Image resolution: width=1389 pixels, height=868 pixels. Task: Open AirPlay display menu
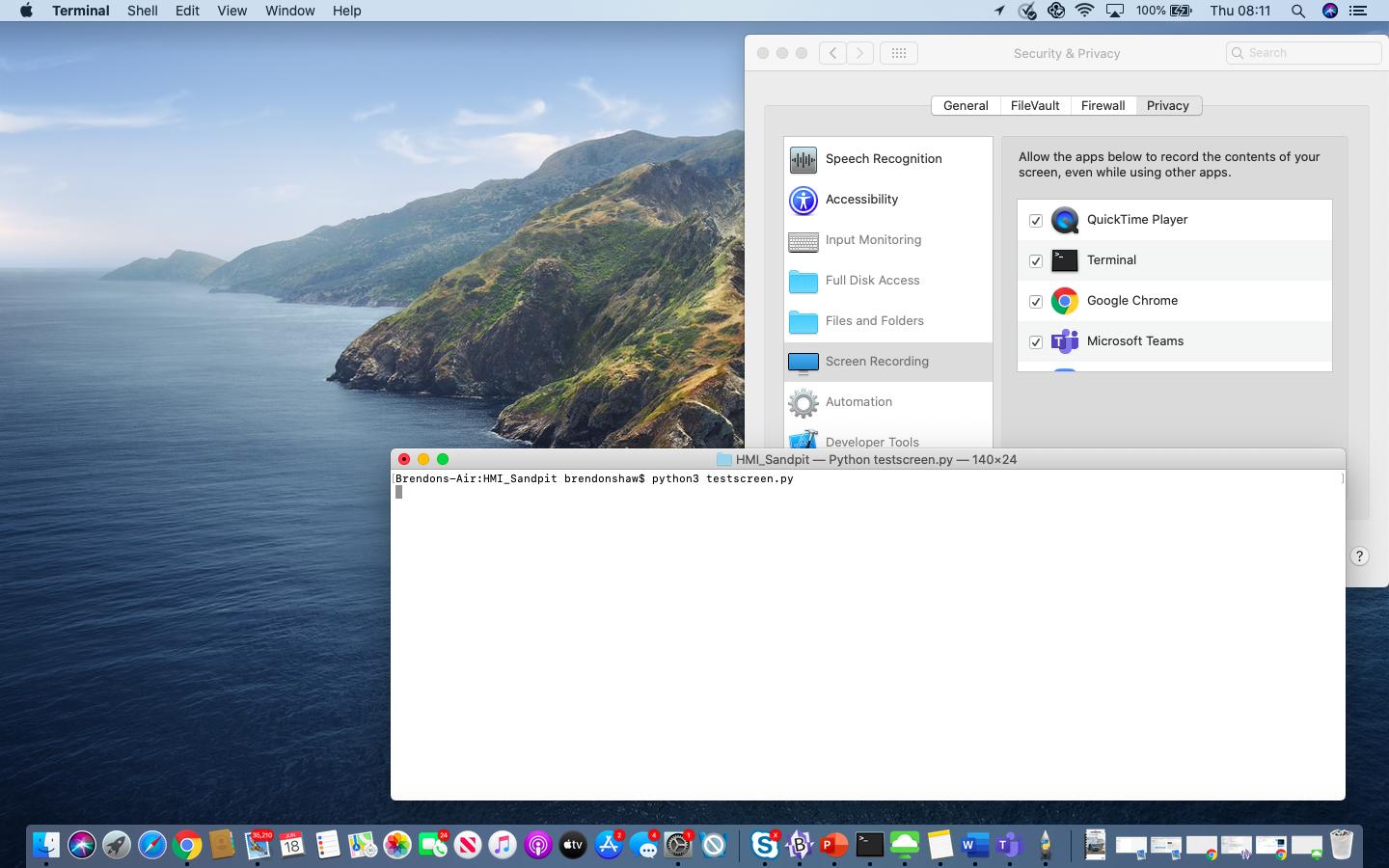pos(1115,11)
